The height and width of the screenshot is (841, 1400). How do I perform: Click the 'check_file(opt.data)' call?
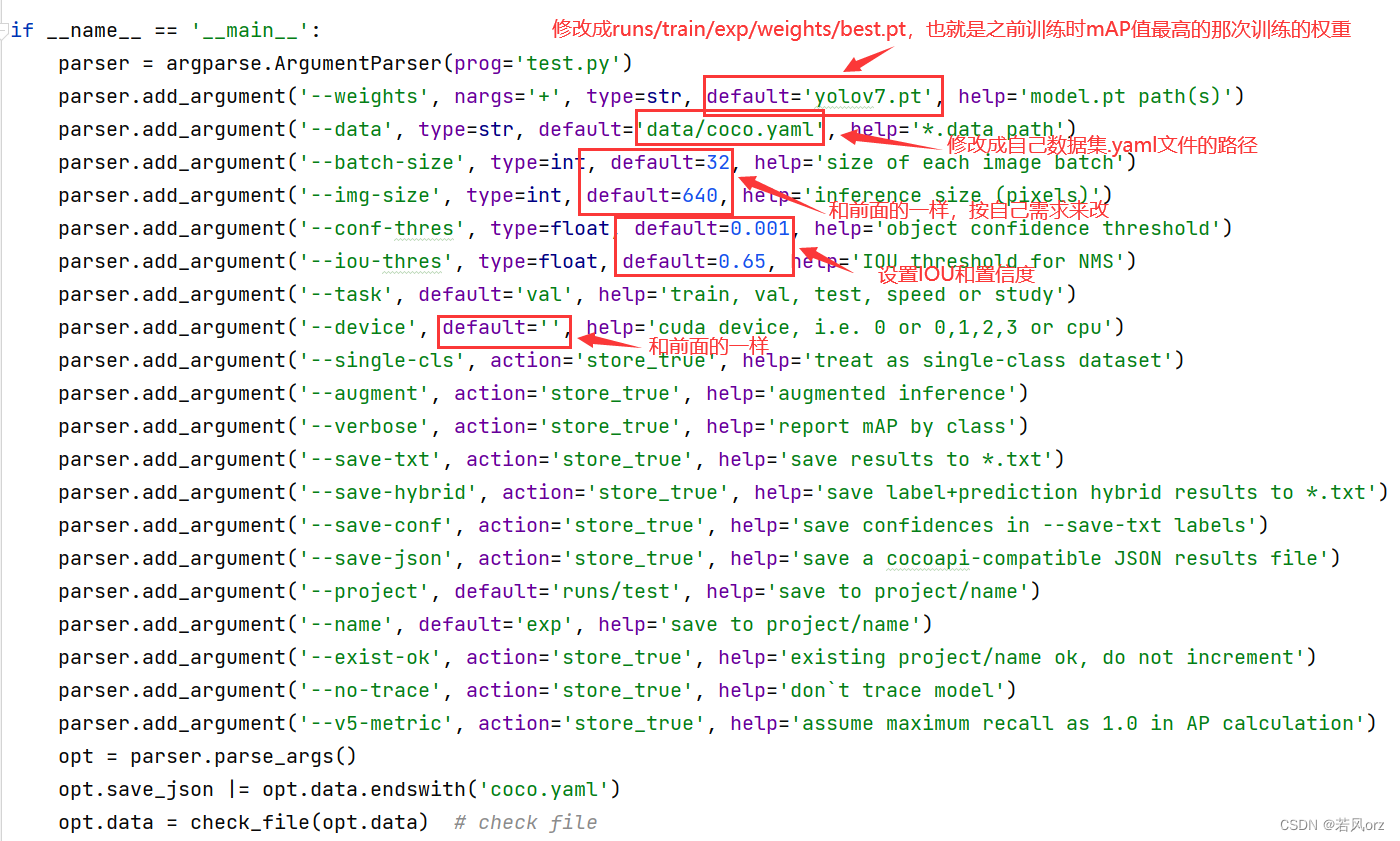click(x=309, y=822)
